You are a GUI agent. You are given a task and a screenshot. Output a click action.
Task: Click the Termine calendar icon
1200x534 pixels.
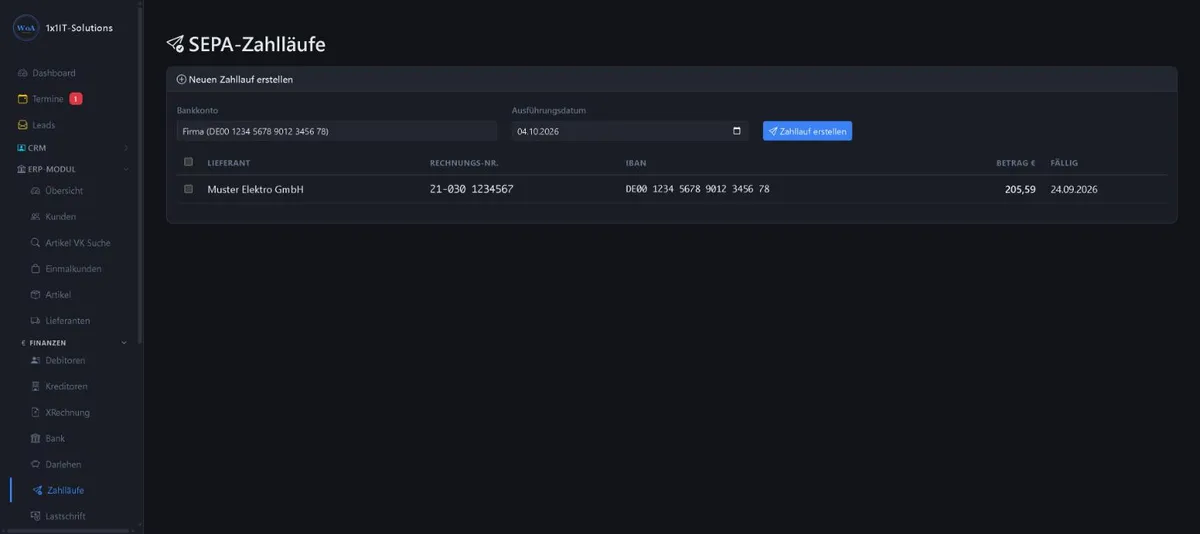click(23, 99)
